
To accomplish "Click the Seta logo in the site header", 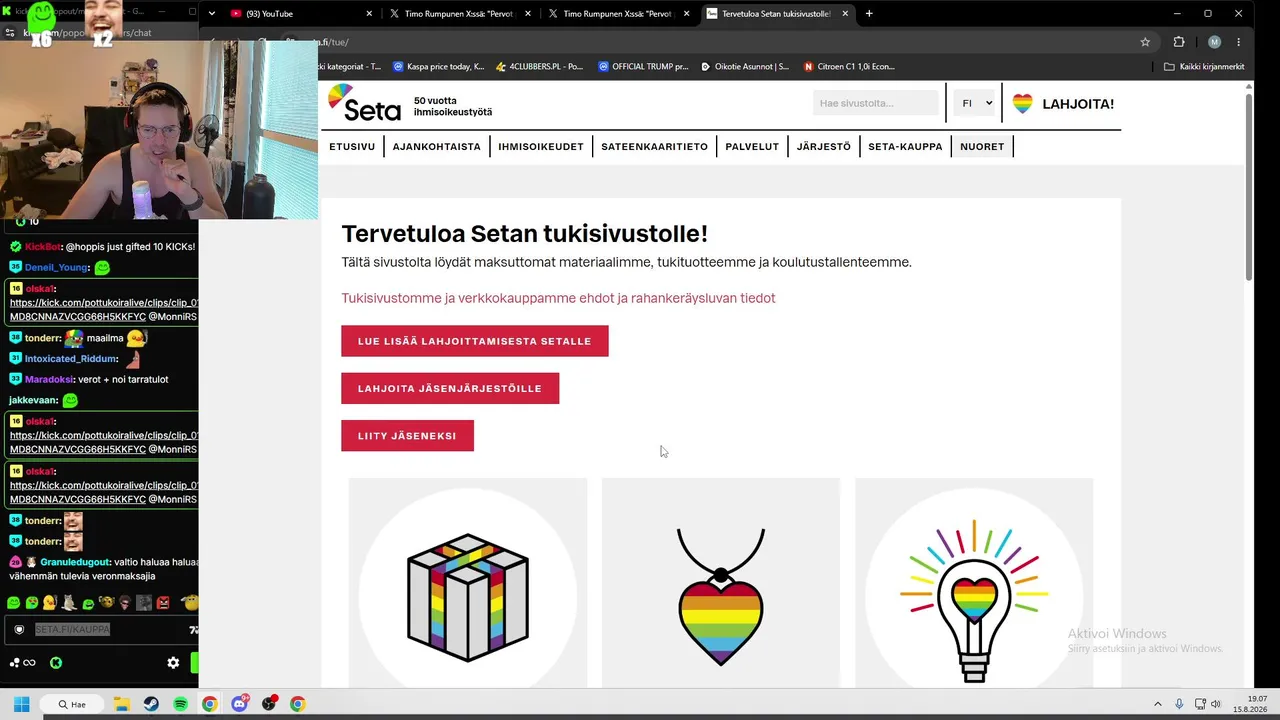I will (364, 103).
